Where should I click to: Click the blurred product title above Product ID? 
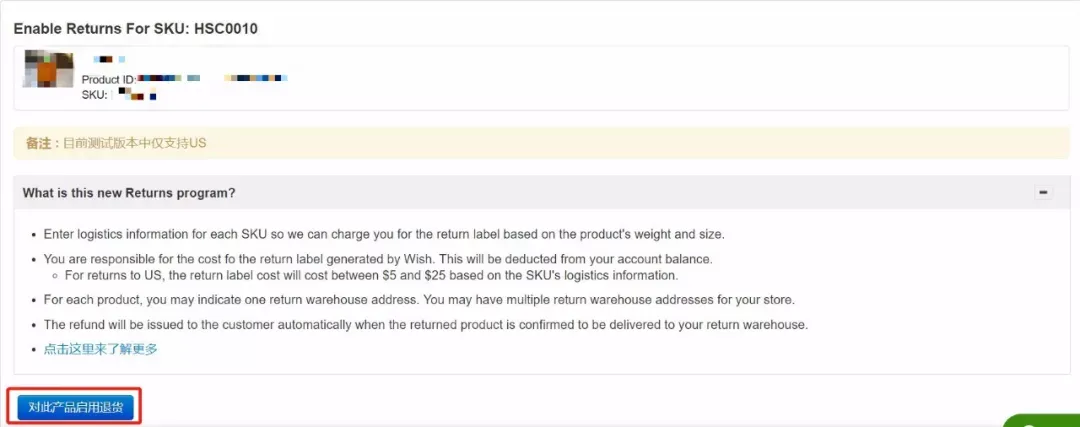(x=109, y=60)
